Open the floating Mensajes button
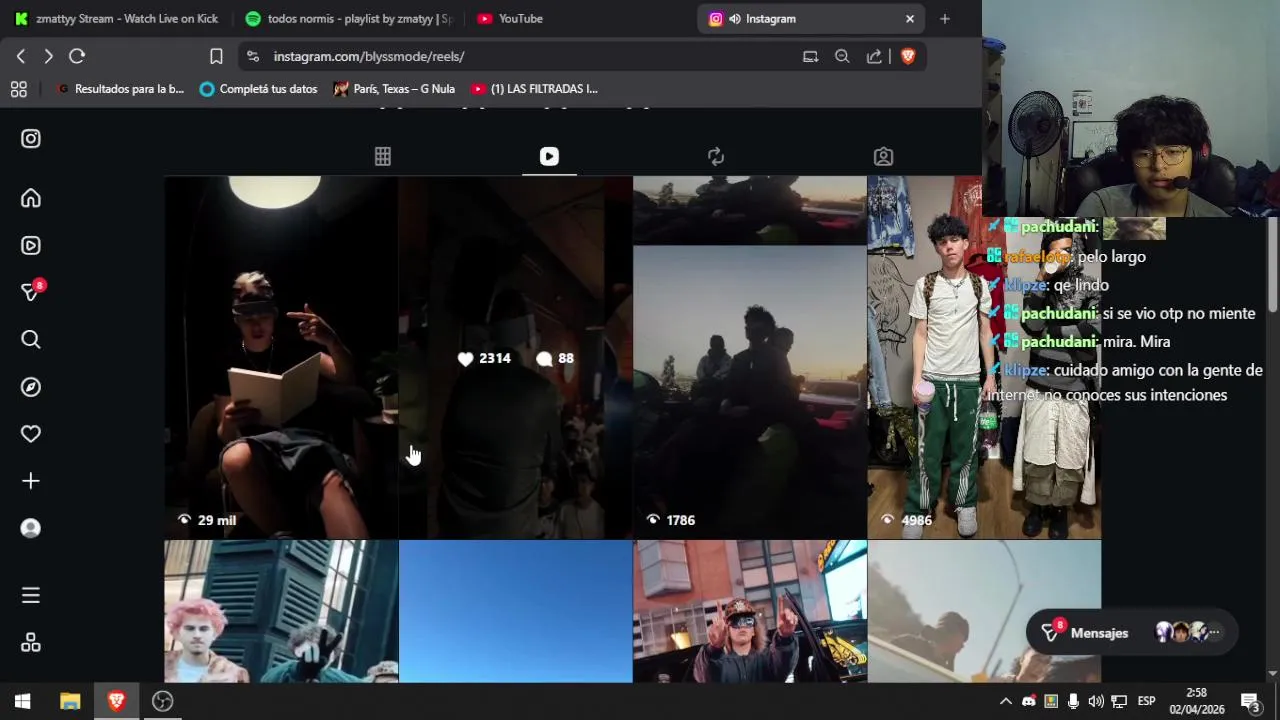The width and height of the screenshot is (1280, 720). point(1131,632)
